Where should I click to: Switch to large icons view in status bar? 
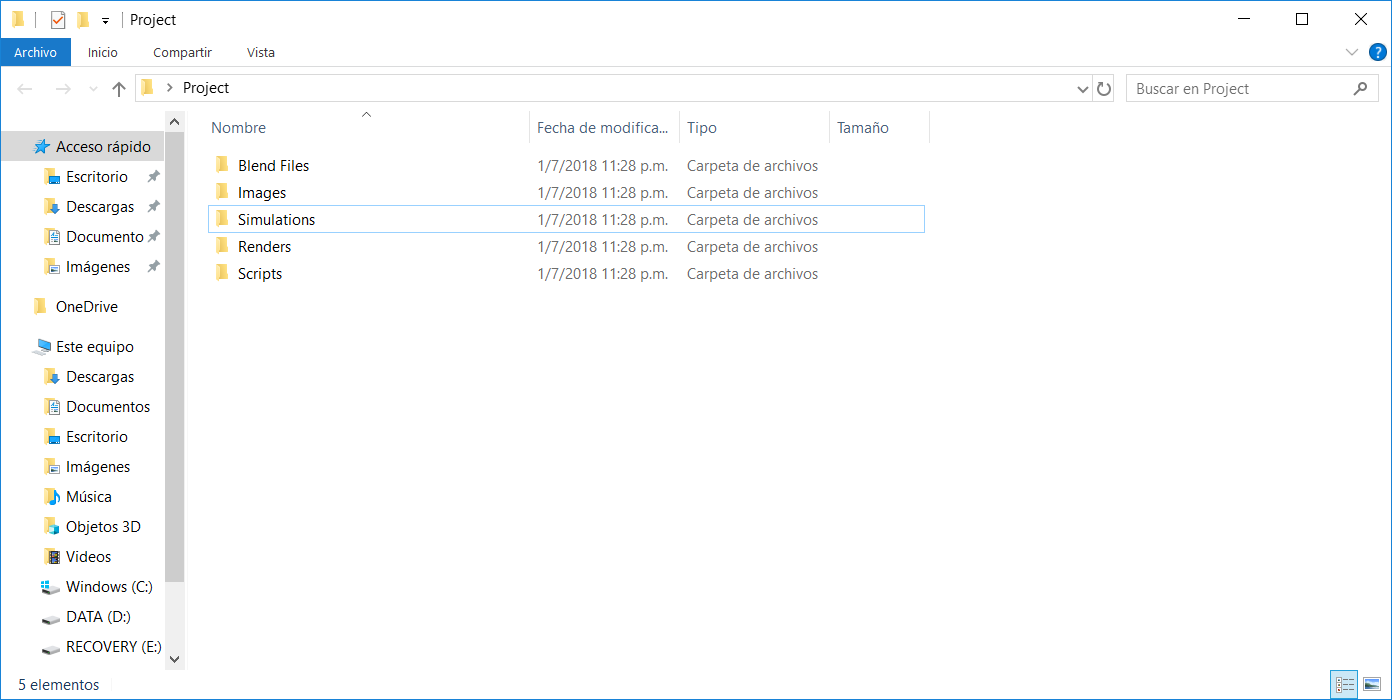click(x=1372, y=685)
